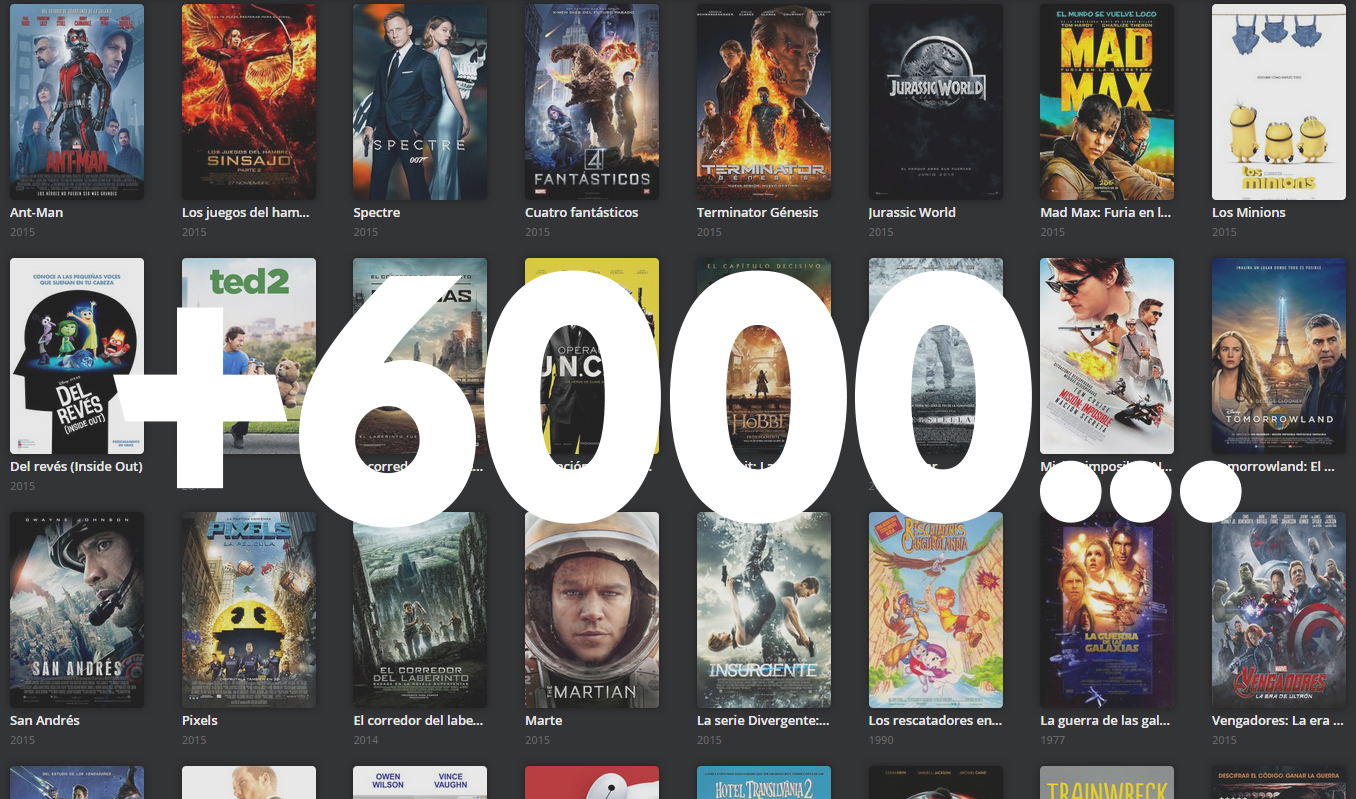This screenshot has width=1356, height=799.
Task: Open the 4 Fantásticos poster
Action: click(592, 102)
